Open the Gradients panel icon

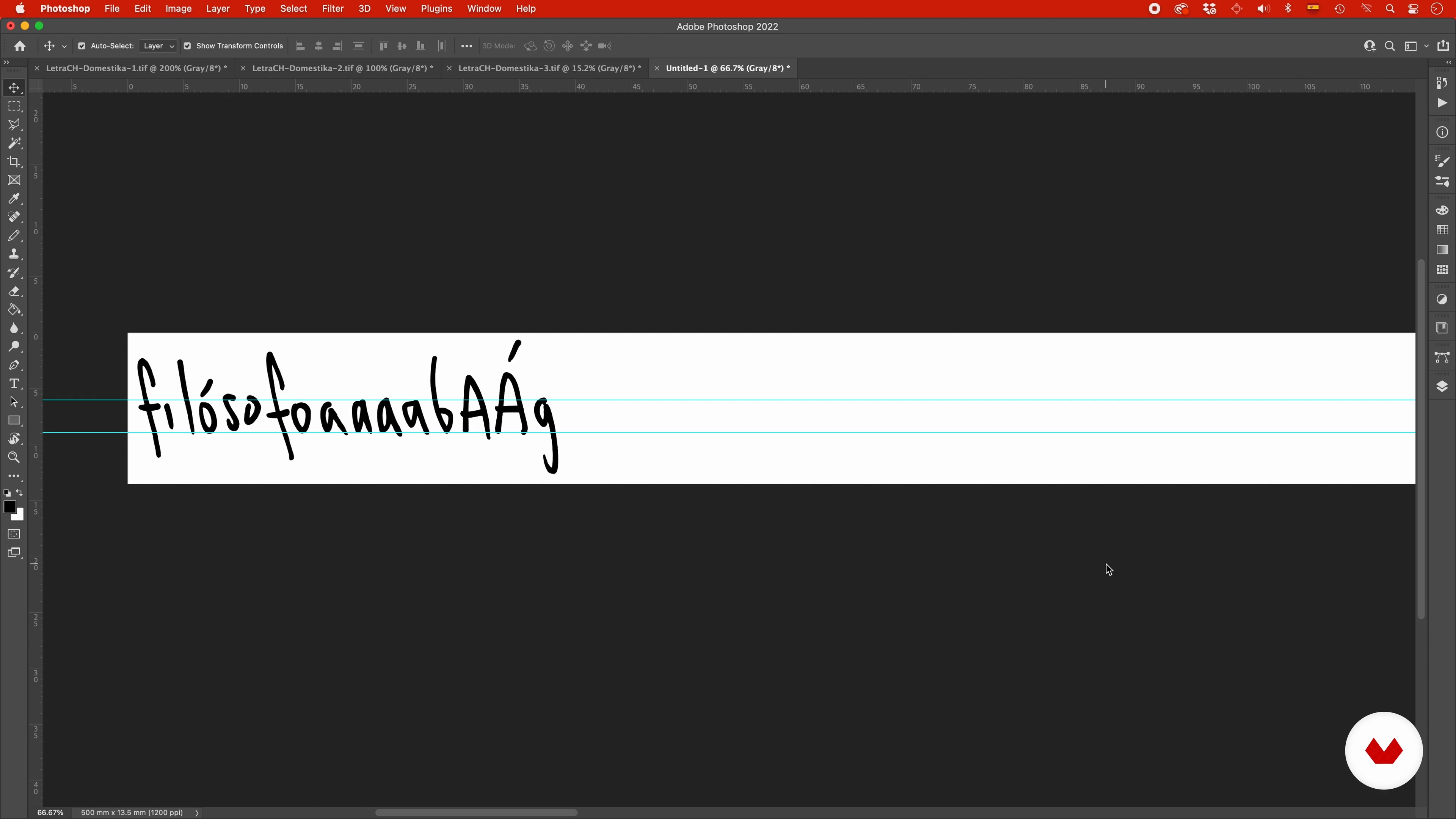(1442, 250)
